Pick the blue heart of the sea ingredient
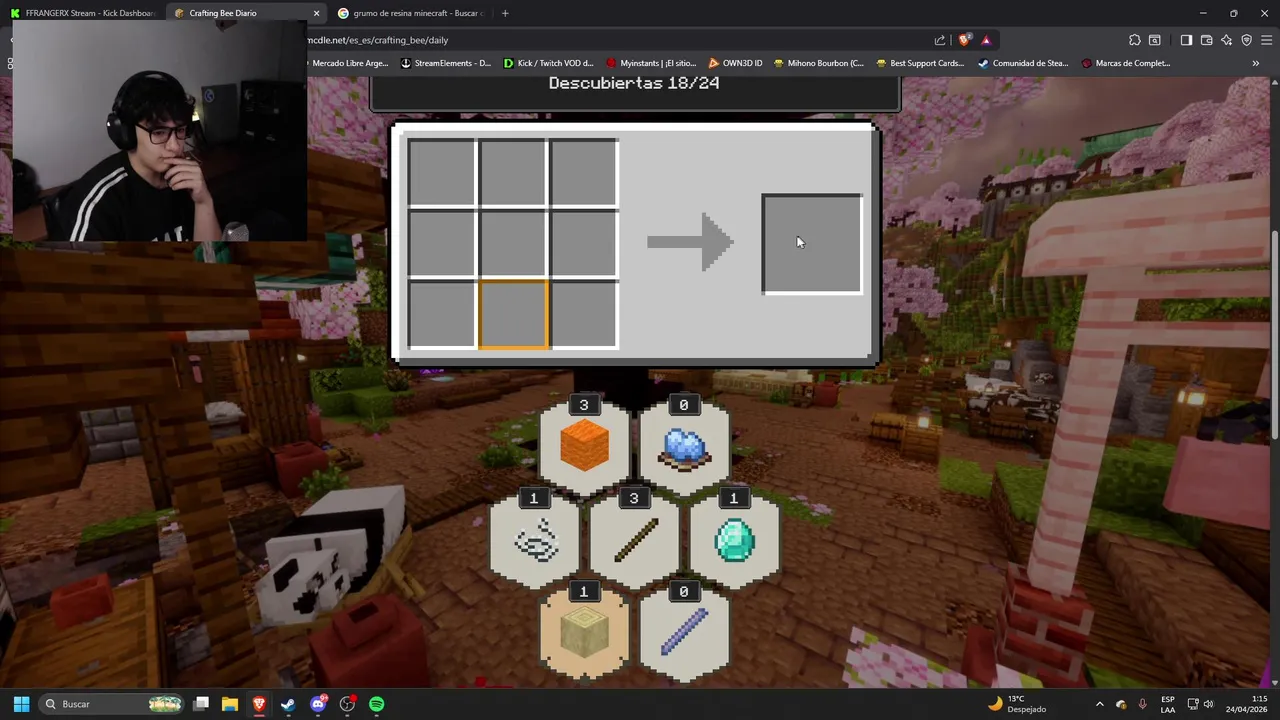Viewport: 1280px width, 720px height. (684, 446)
